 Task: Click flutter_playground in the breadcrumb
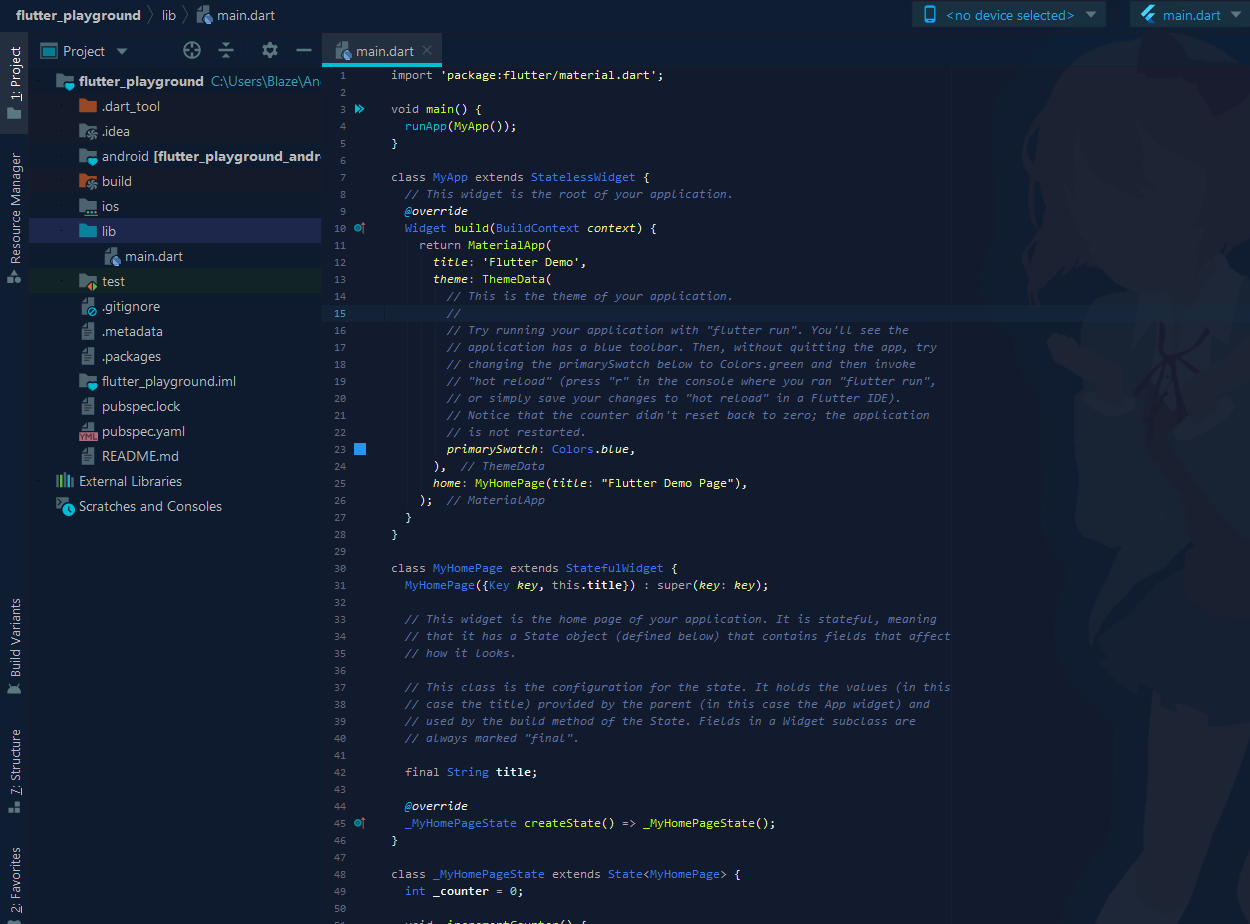[78, 15]
